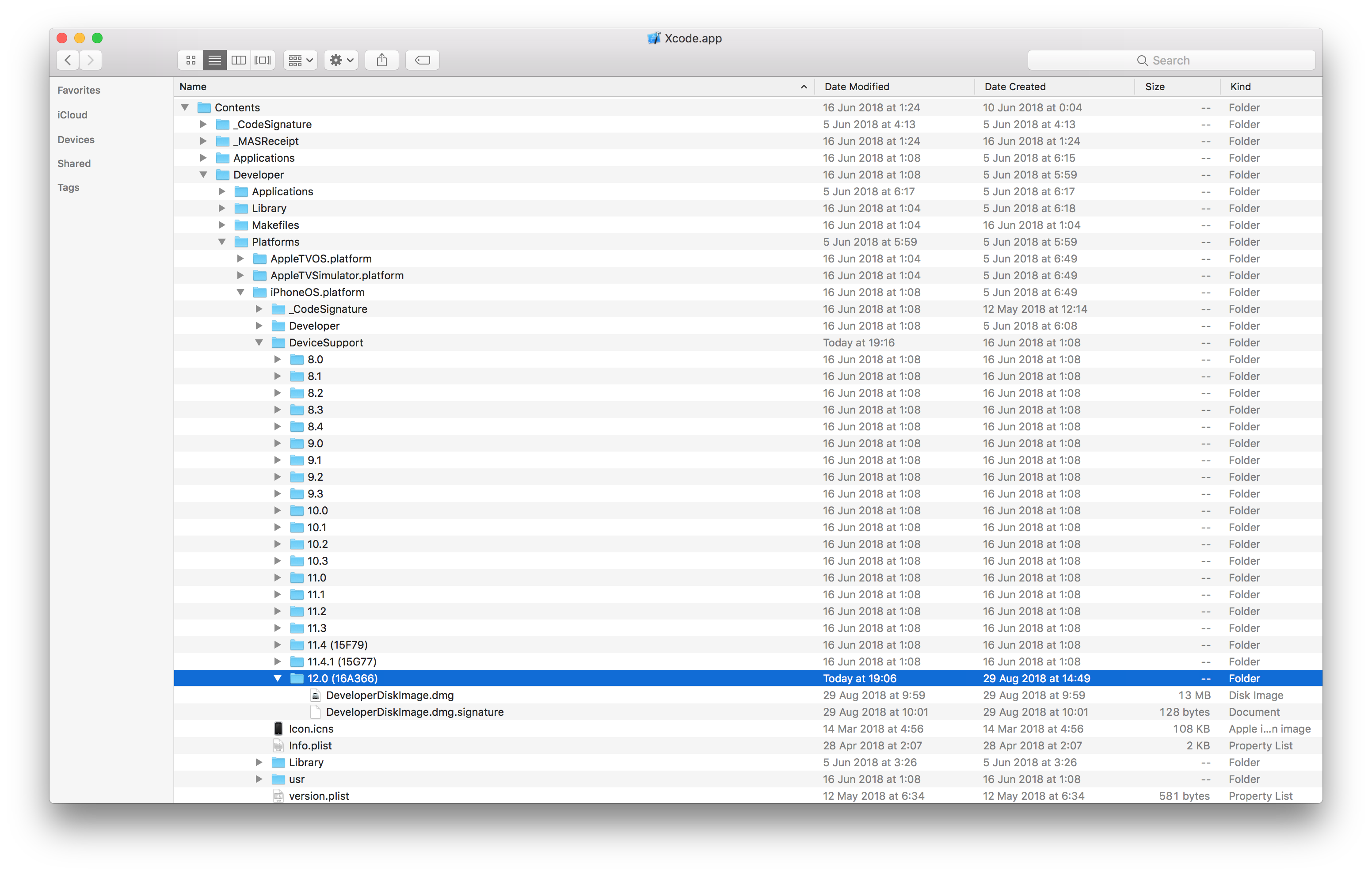Select the Shared sidebar heading
The height and width of the screenshot is (874, 1372).
[74, 163]
